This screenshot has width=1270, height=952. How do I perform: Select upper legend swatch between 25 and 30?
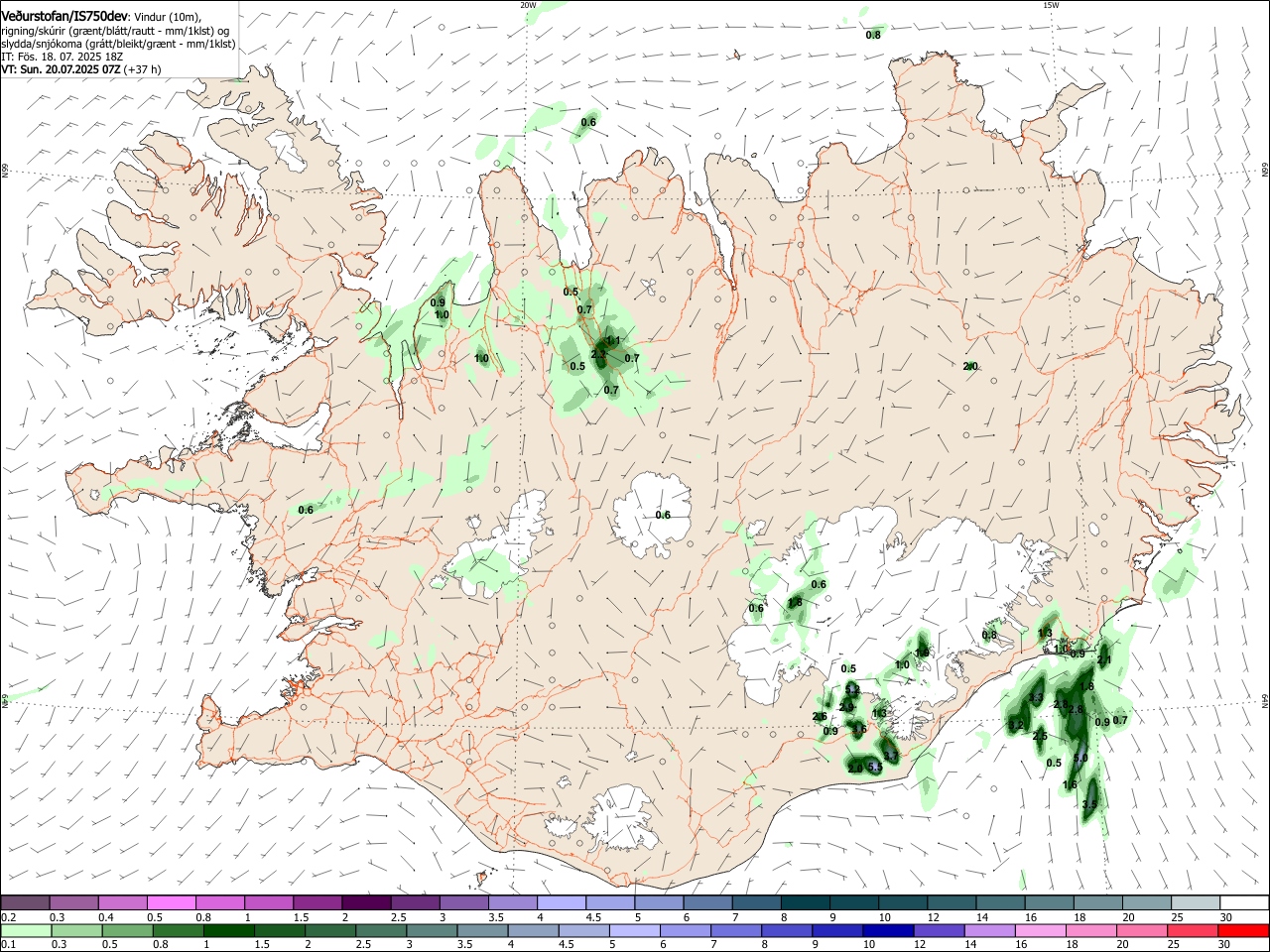coord(1196,903)
